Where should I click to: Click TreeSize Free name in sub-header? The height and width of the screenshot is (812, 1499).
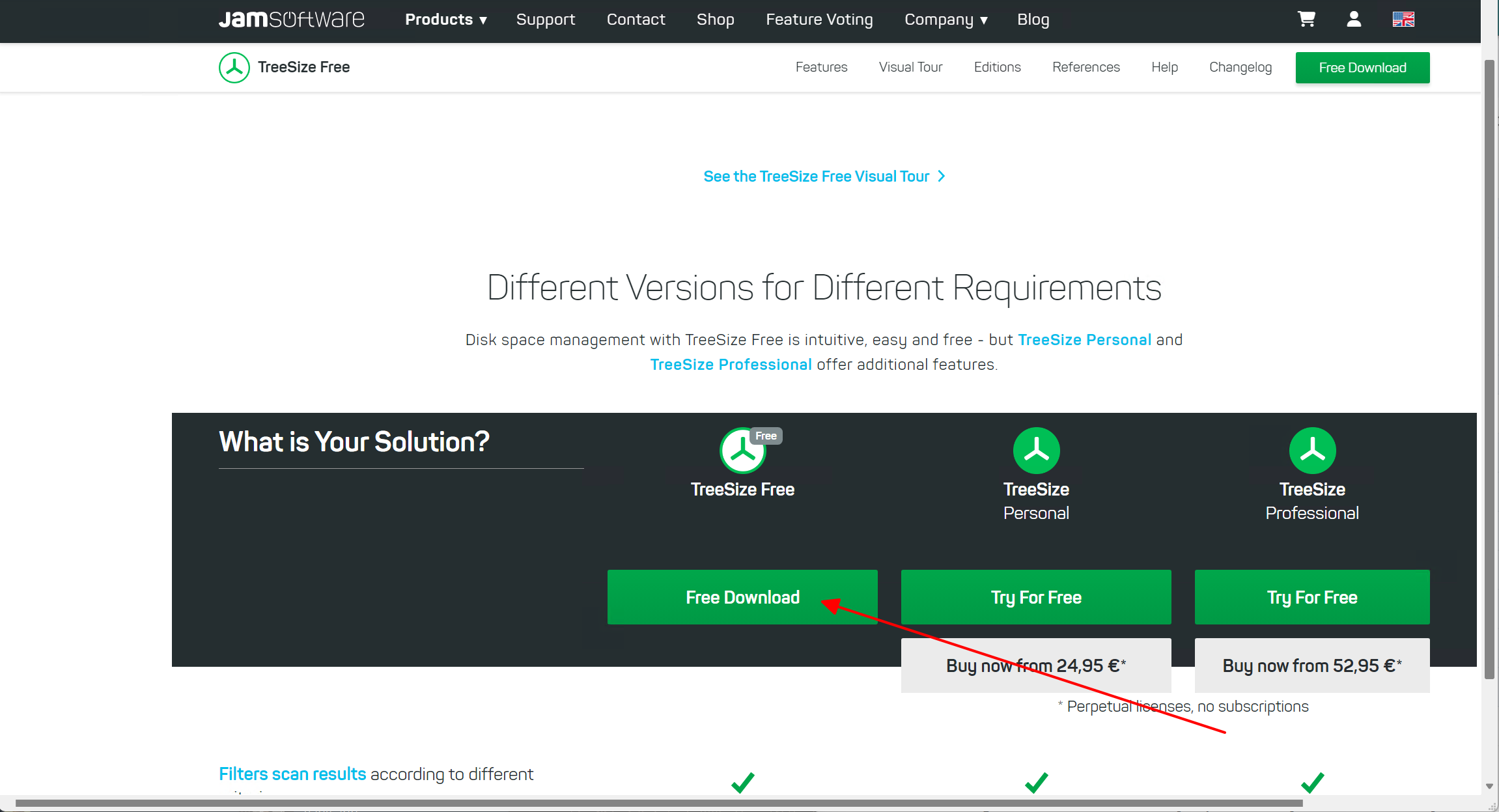(303, 67)
